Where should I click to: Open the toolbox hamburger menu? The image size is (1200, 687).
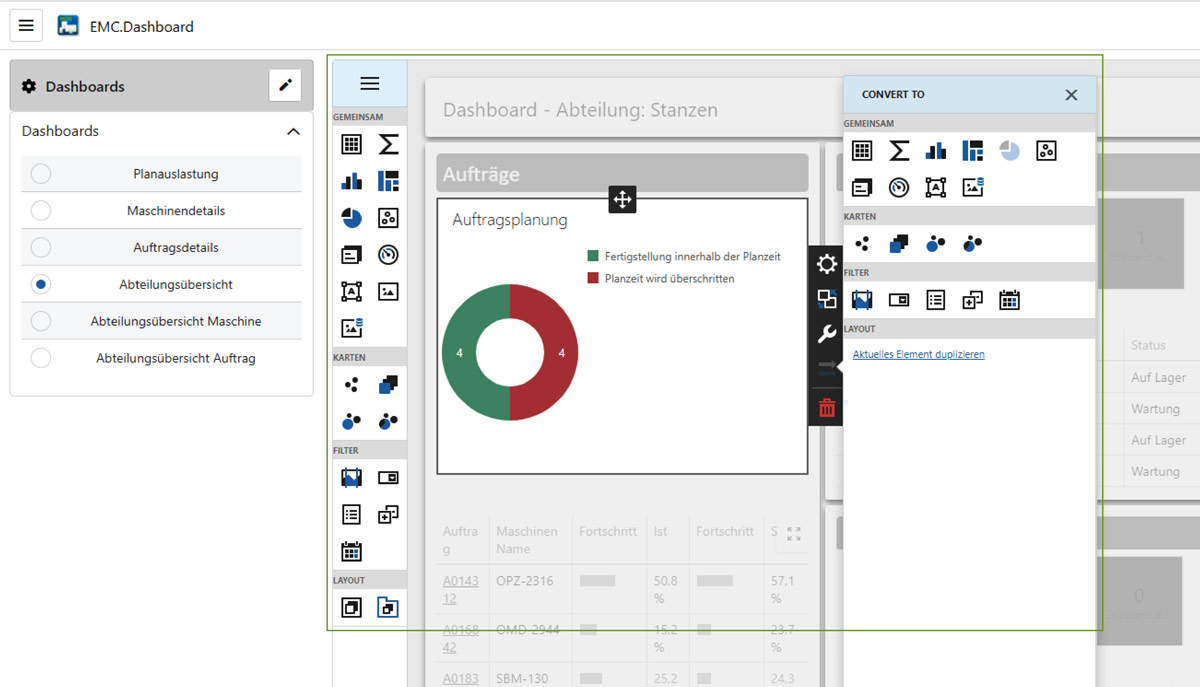coord(370,84)
